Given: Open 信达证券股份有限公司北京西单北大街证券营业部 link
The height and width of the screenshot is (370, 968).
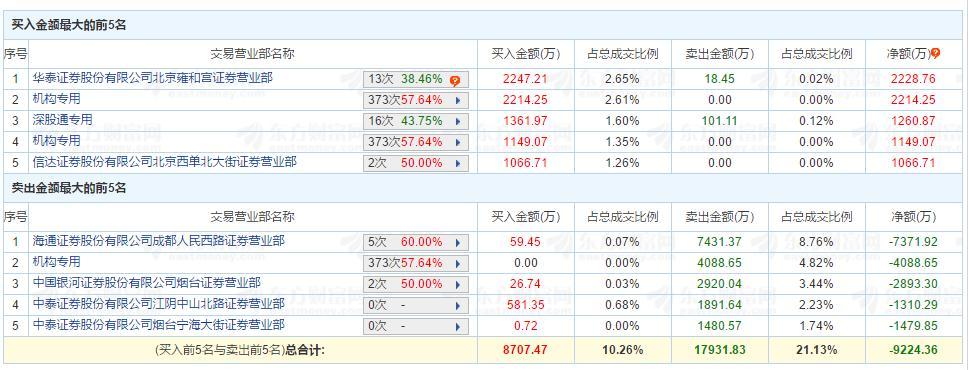Looking at the screenshot, I should 164,162.
